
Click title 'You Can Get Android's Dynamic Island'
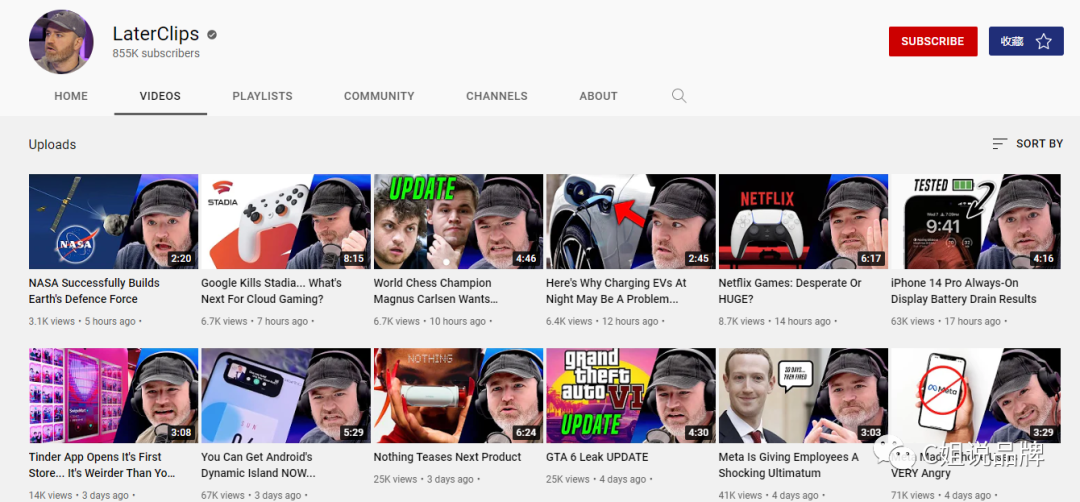(258, 465)
